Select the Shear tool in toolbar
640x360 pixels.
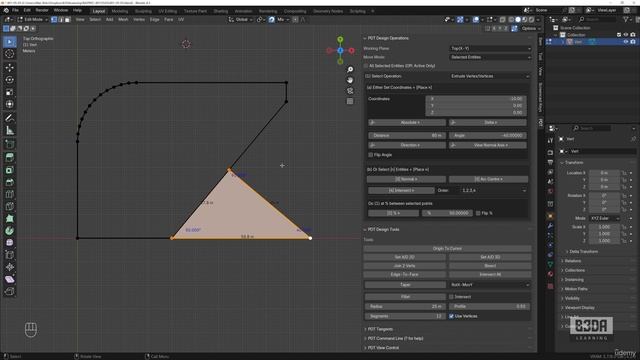[10, 280]
